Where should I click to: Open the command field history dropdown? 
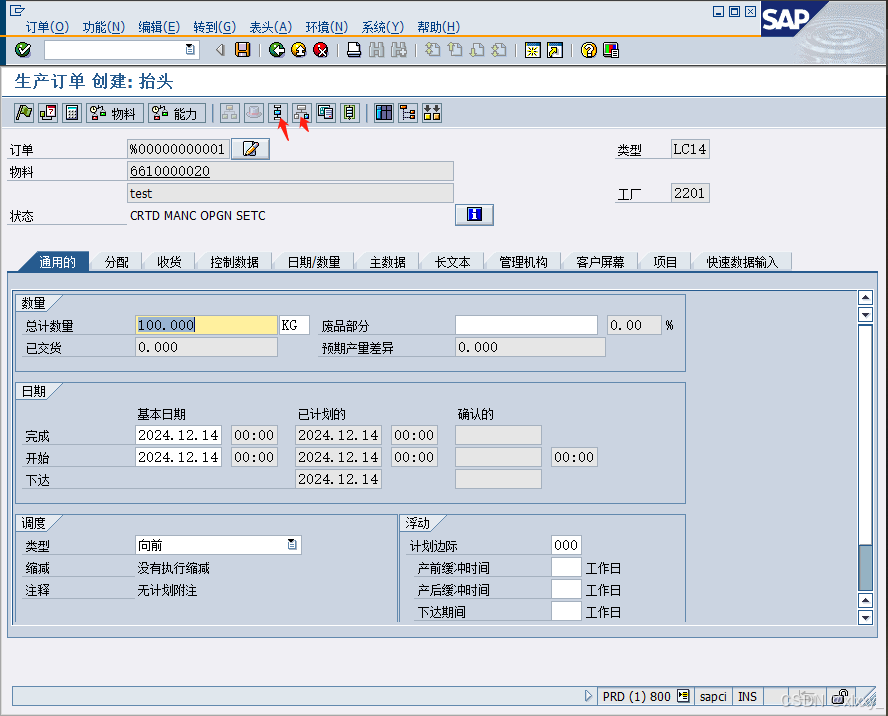point(190,50)
